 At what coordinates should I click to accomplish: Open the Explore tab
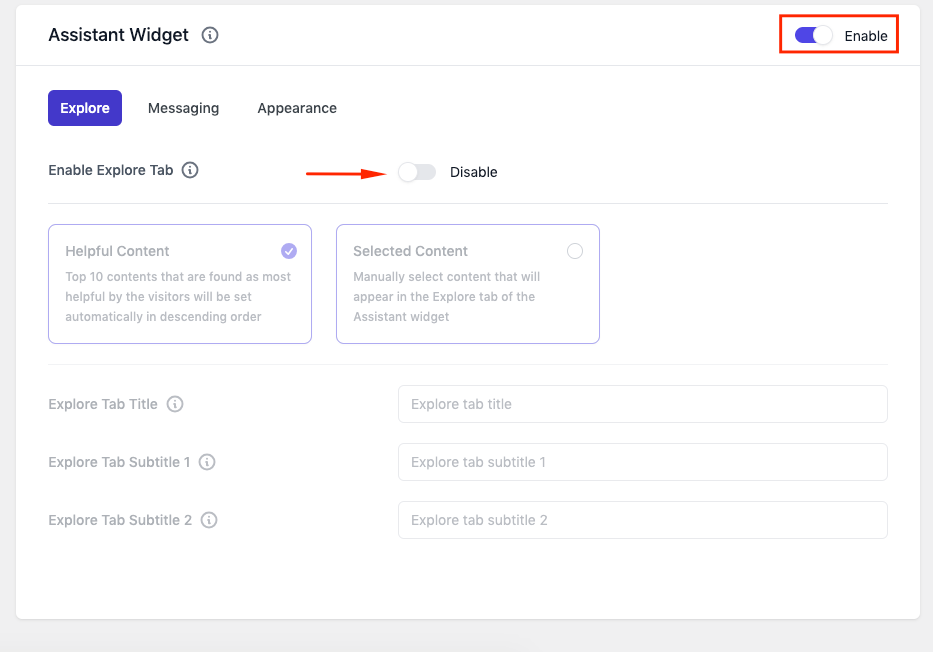[85, 108]
